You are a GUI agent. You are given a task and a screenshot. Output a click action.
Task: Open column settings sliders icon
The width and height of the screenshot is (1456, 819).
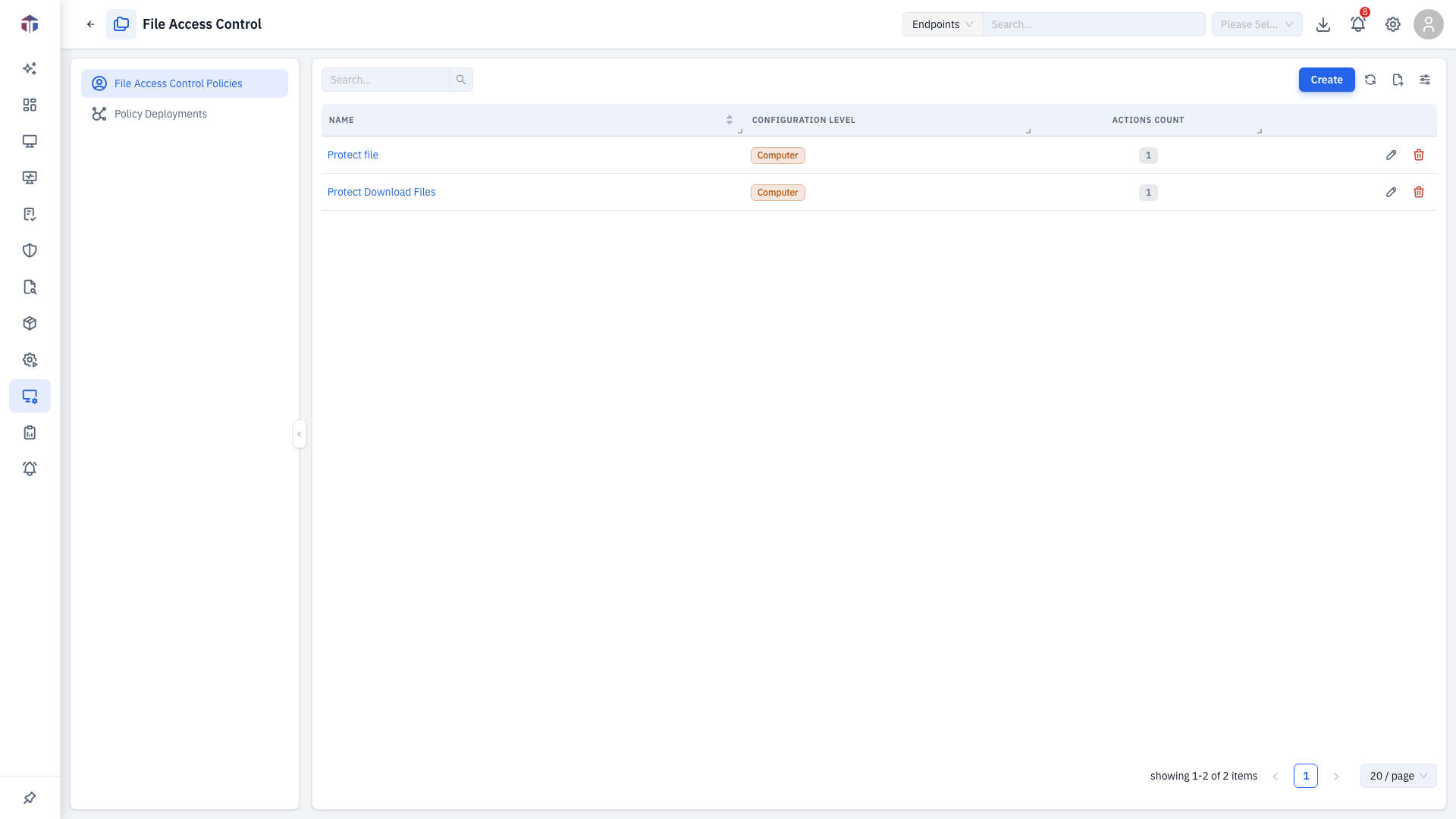tap(1425, 80)
